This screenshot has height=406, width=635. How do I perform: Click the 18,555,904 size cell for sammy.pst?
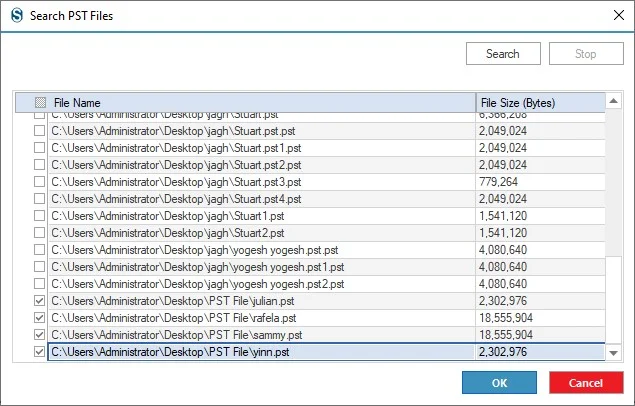point(541,335)
